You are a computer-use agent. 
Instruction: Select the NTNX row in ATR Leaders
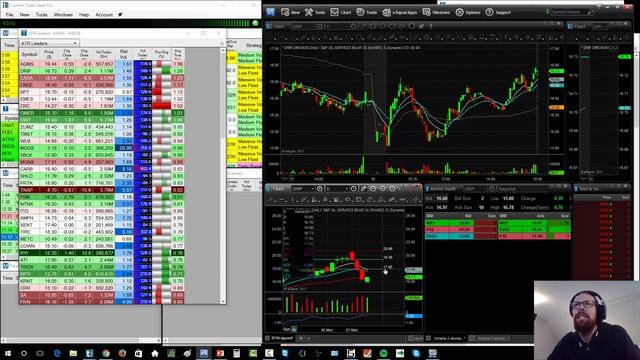tap(102, 204)
